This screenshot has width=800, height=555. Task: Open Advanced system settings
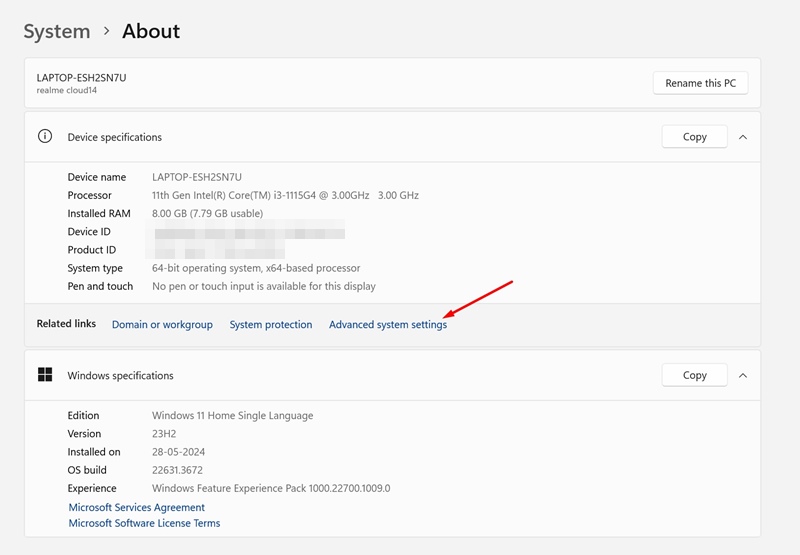pyautogui.click(x=388, y=325)
